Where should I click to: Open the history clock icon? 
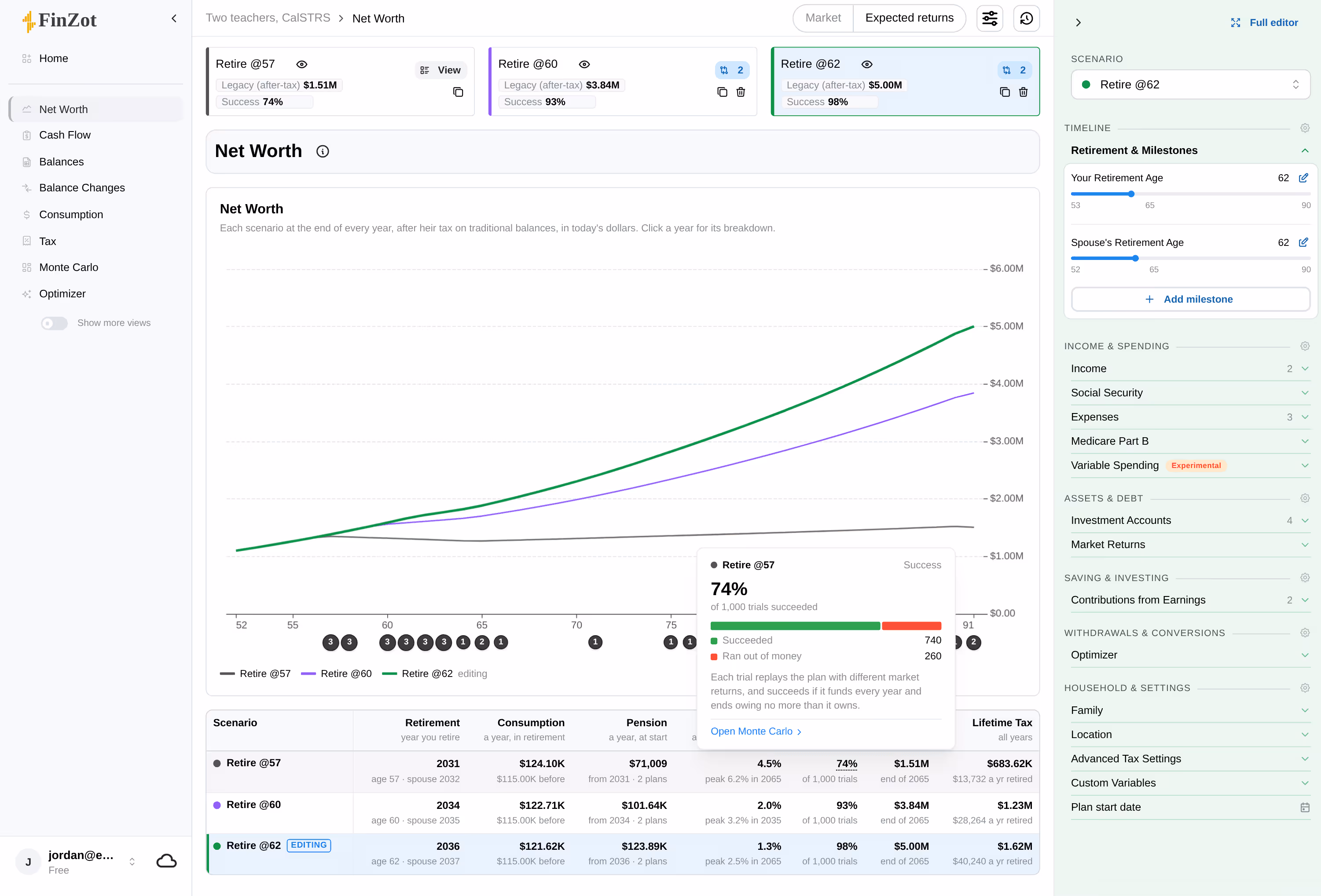1027,19
